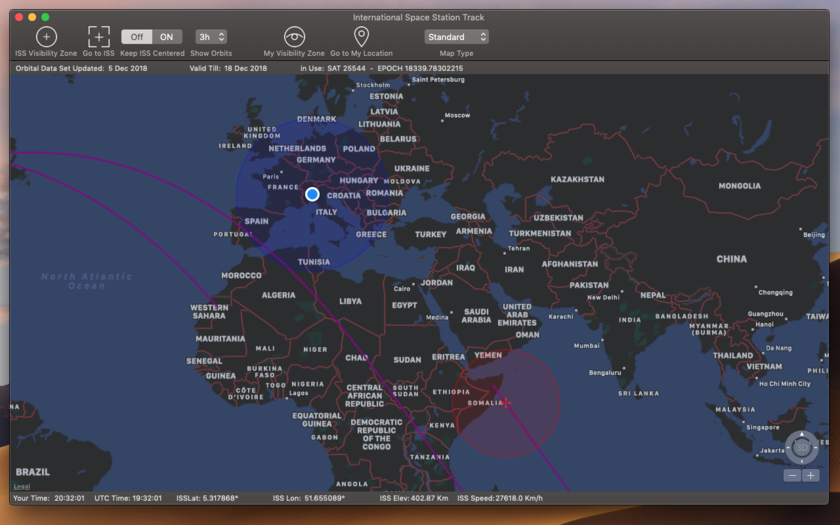
Task: Click the Moscow city label
Action: 458,115
